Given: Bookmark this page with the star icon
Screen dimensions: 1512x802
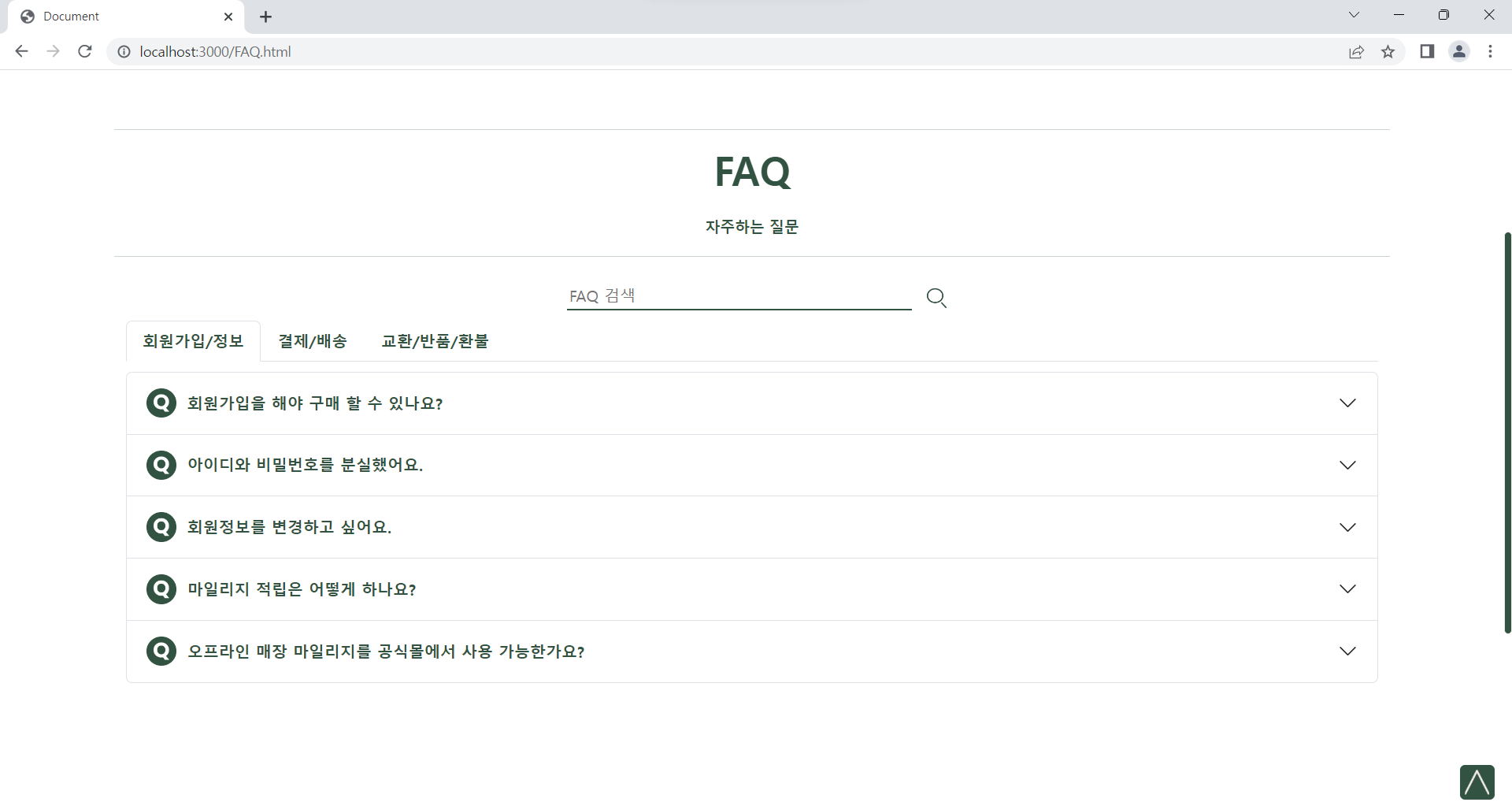Looking at the screenshot, I should pos(1388,52).
